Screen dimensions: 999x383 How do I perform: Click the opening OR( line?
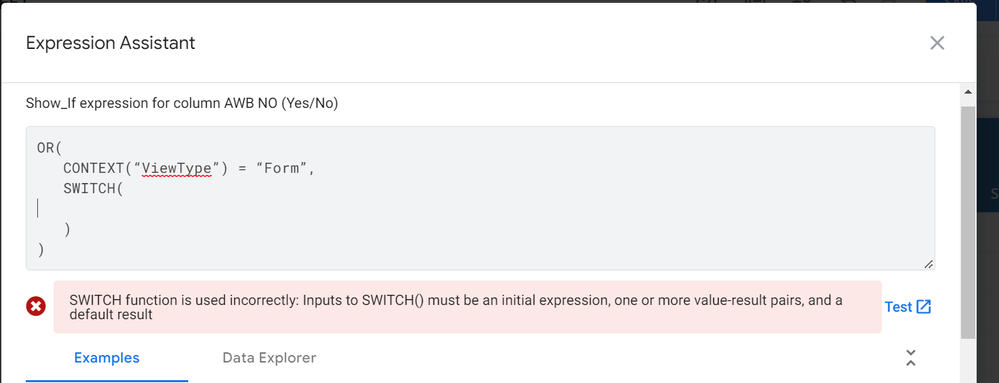pyautogui.click(x=49, y=148)
